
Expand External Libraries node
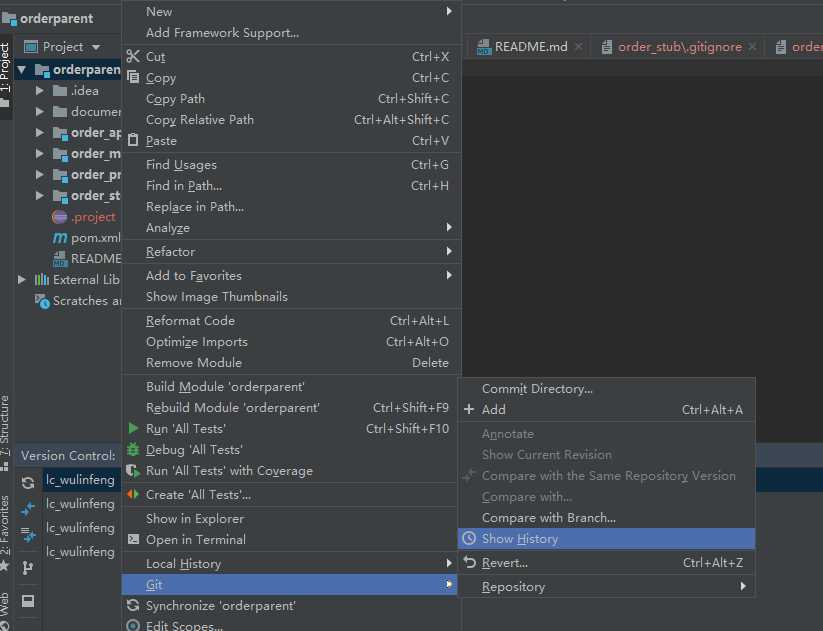pos(22,279)
